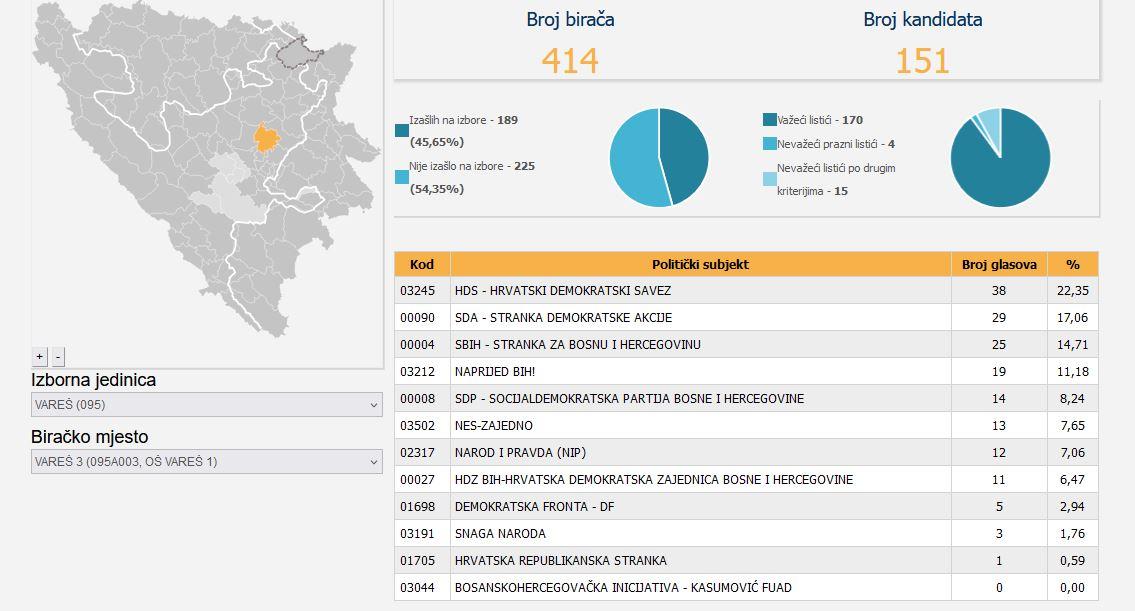The height and width of the screenshot is (611, 1135).
Task: Open the Izborna jedinica dropdown showing VAREŠ (095)
Action: 206,405
